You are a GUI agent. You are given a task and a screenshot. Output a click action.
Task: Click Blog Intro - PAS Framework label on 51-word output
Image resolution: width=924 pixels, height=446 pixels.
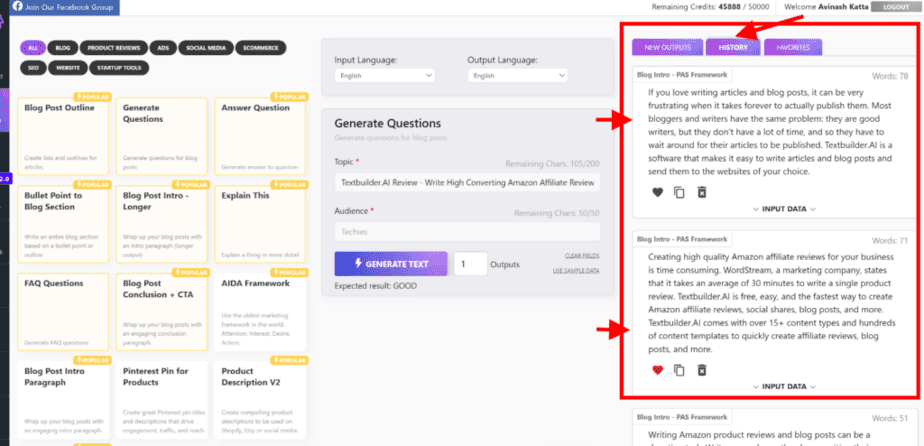click(682, 417)
